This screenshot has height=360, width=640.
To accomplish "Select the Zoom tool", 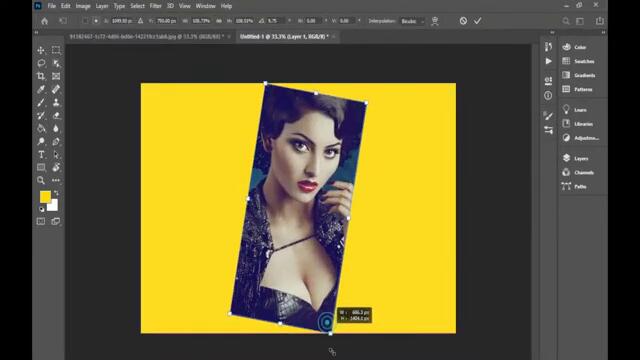I will [41, 180].
